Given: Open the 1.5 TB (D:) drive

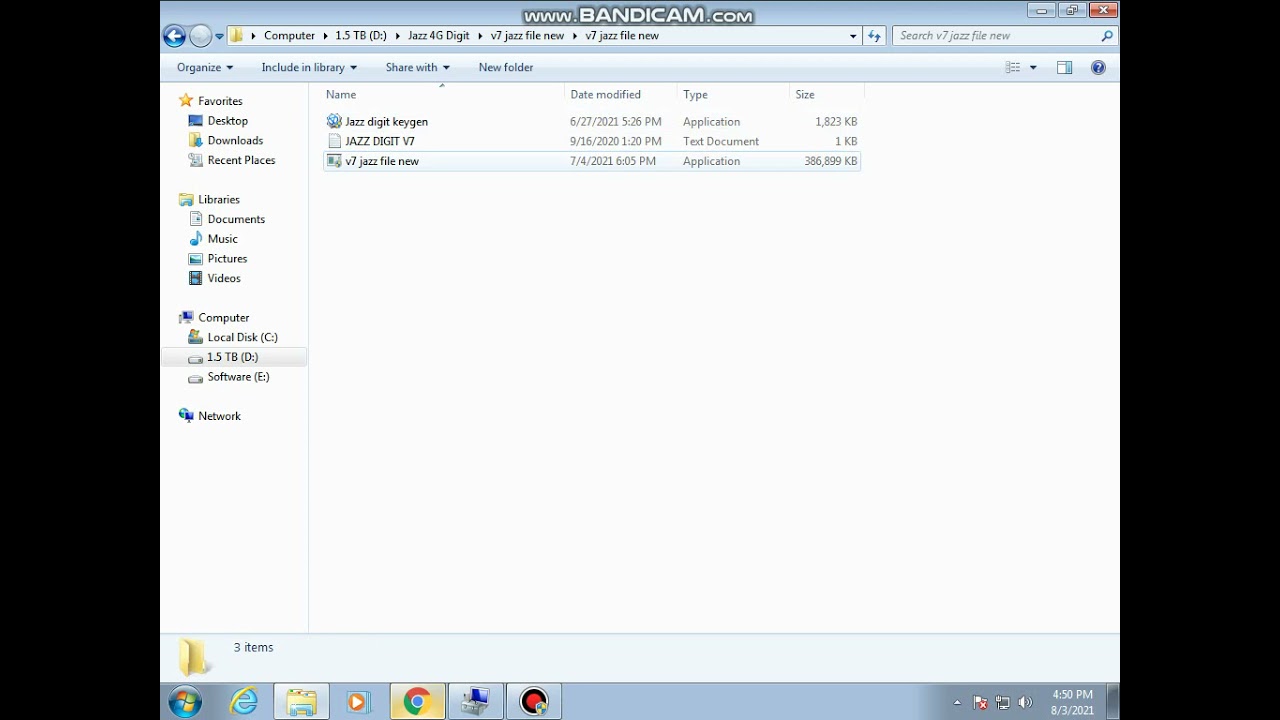Looking at the screenshot, I should [x=232, y=357].
